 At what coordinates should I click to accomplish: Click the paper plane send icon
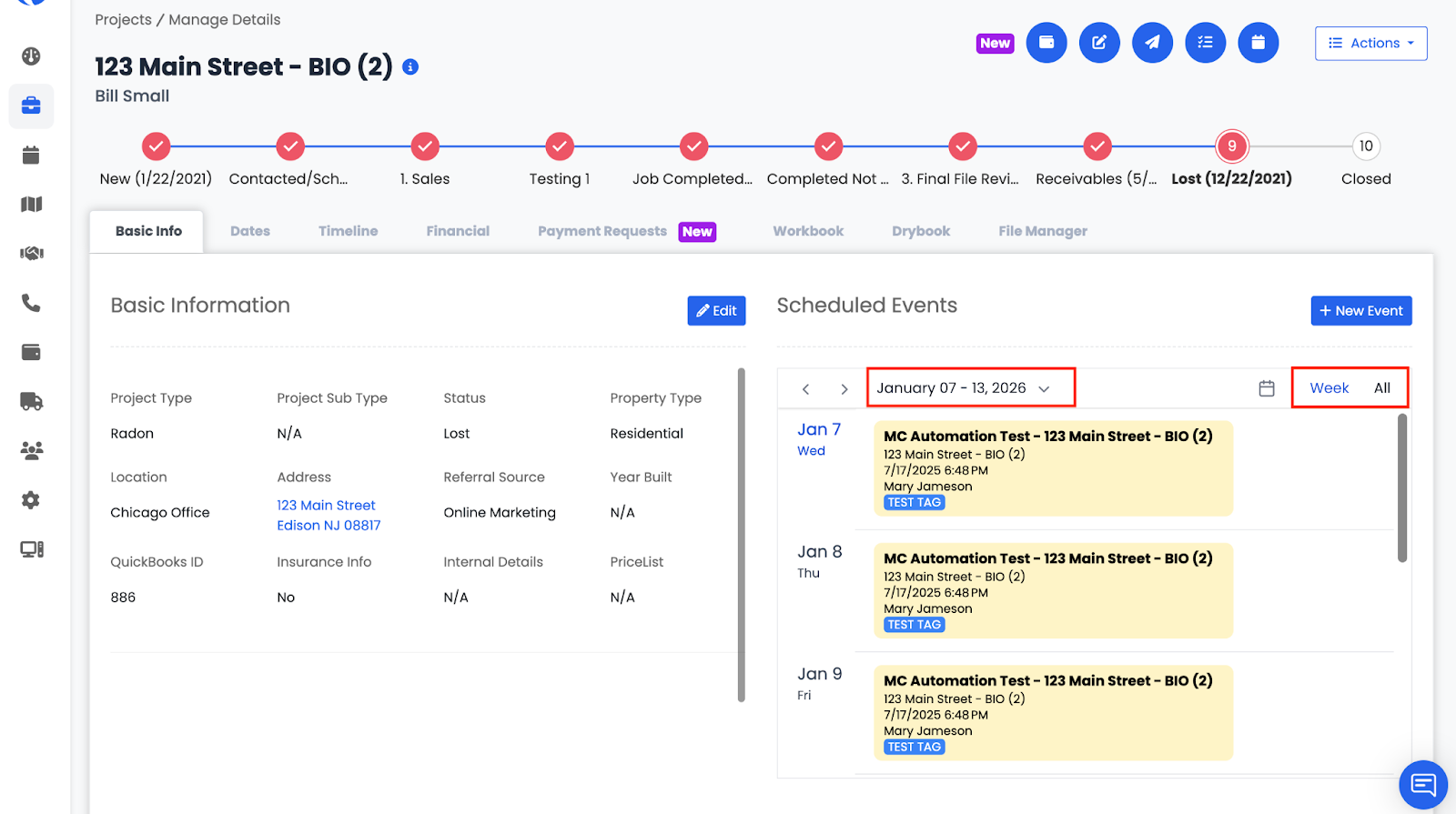click(x=1152, y=43)
